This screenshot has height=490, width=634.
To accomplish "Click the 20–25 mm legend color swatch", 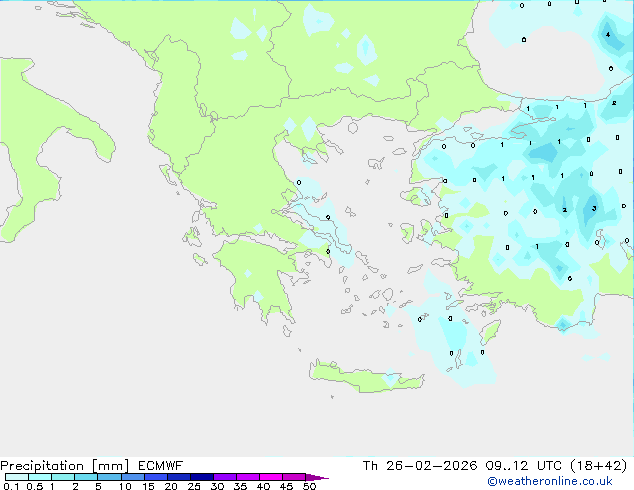I will pyautogui.click(x=179, y=477).
